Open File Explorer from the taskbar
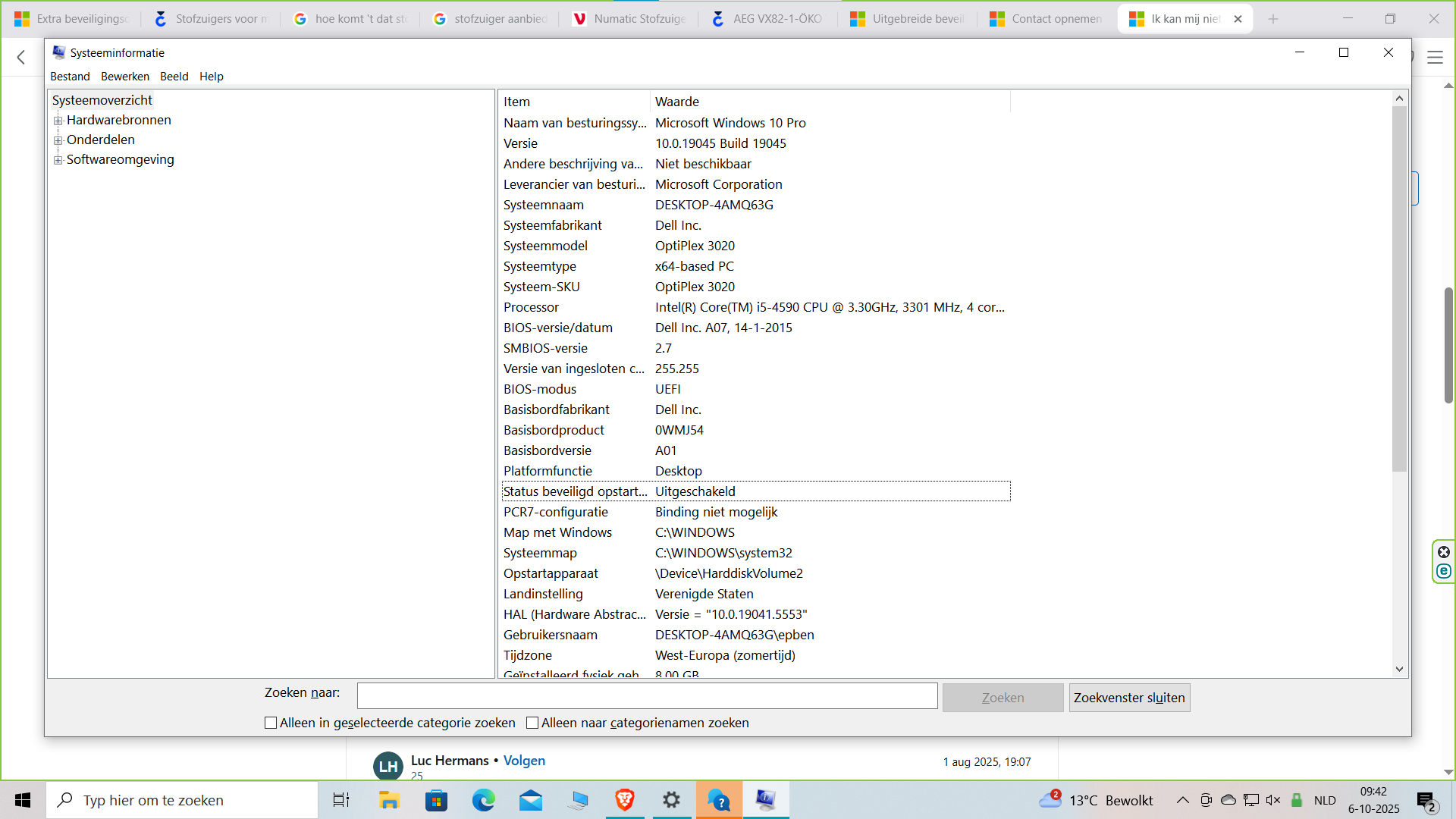Viewport: 1456px width, 819px height. tap(389, 800)
